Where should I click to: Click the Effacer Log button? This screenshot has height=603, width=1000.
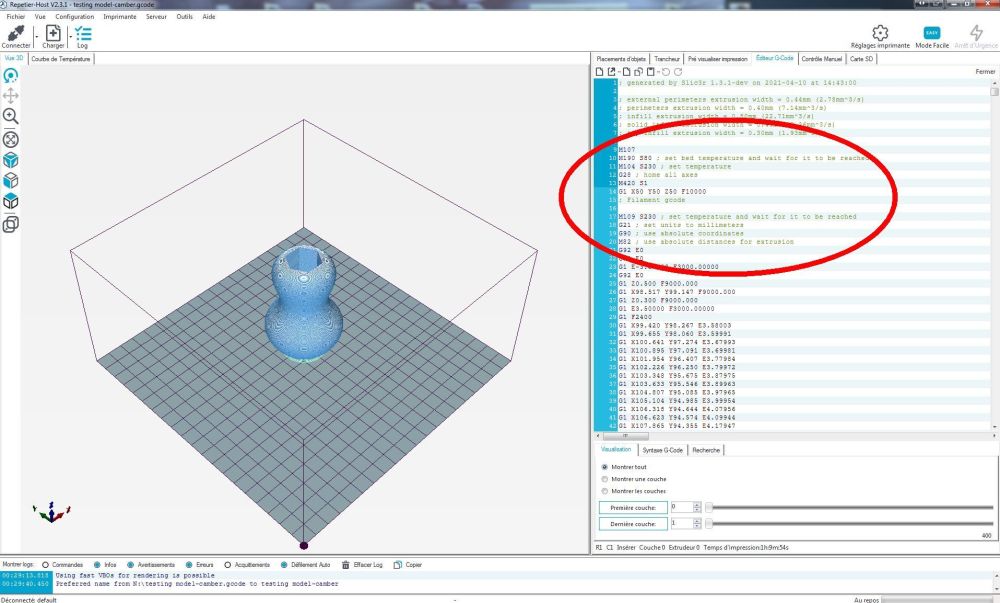(x=362, y=565)
